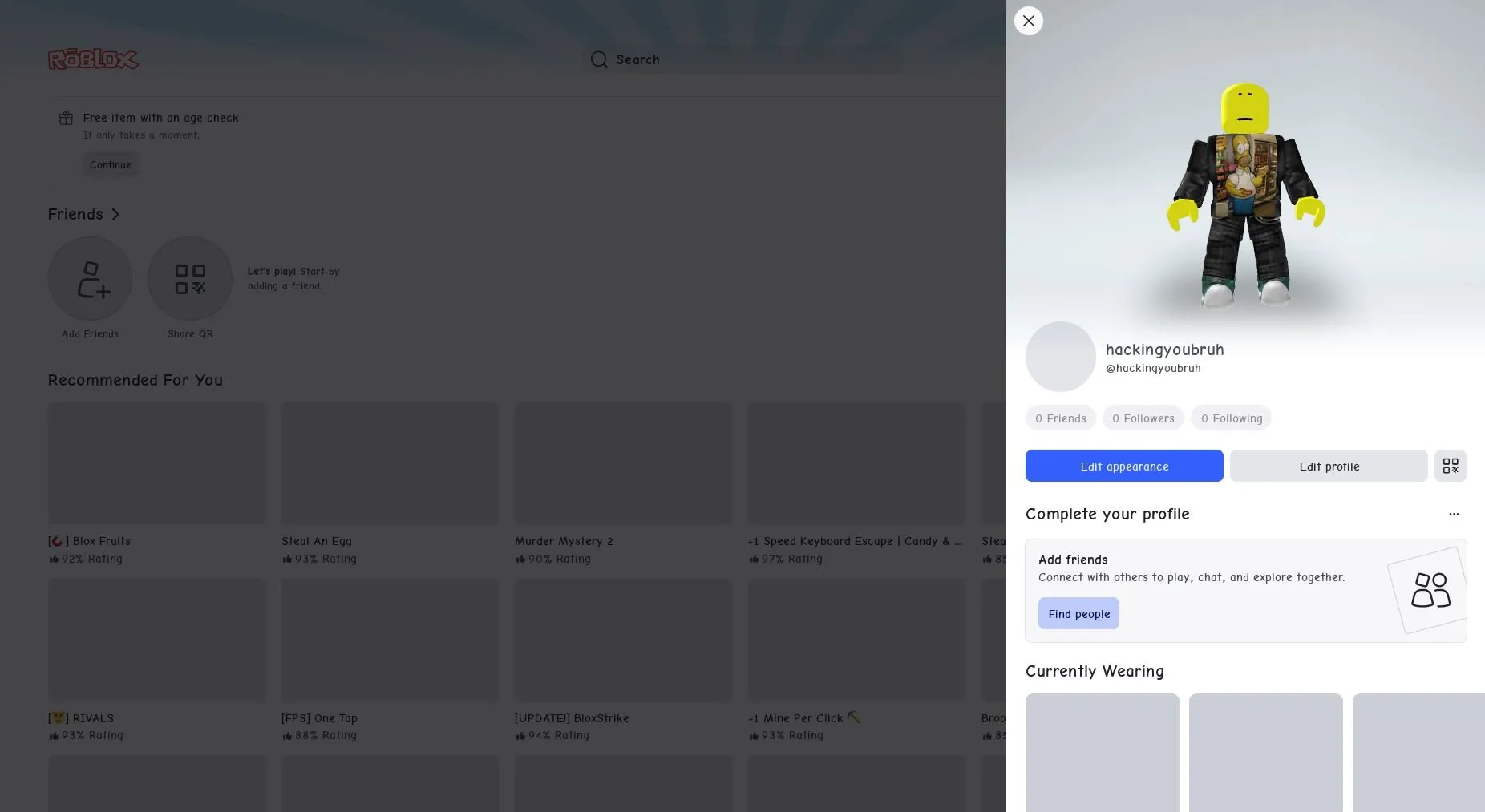Click the Recommended For You heading
This screenshot has width=1485, height=812.
(x=136, y=380)
